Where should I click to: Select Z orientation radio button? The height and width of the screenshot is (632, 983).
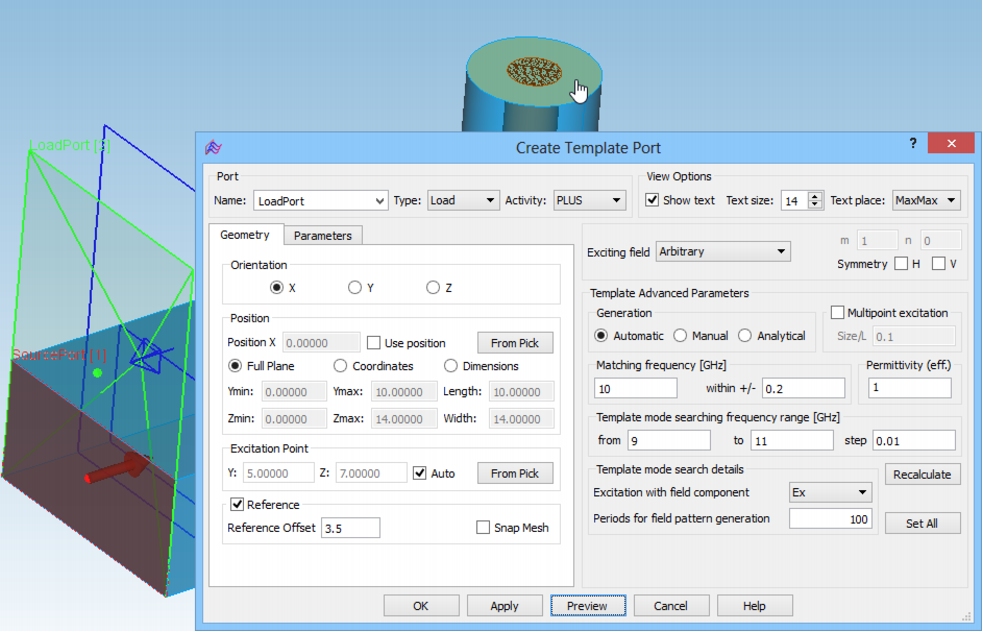[433, 287]
